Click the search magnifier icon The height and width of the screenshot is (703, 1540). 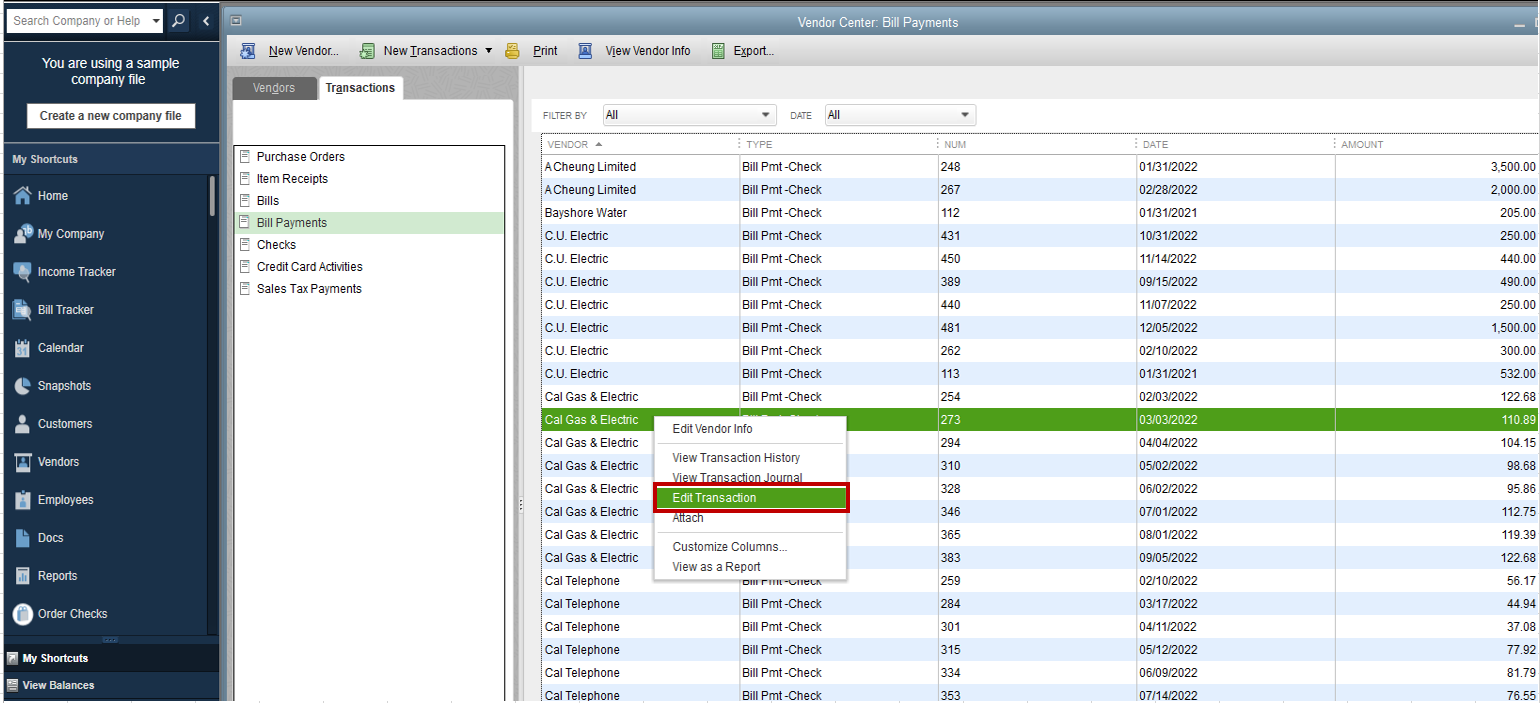pos(177,20)
